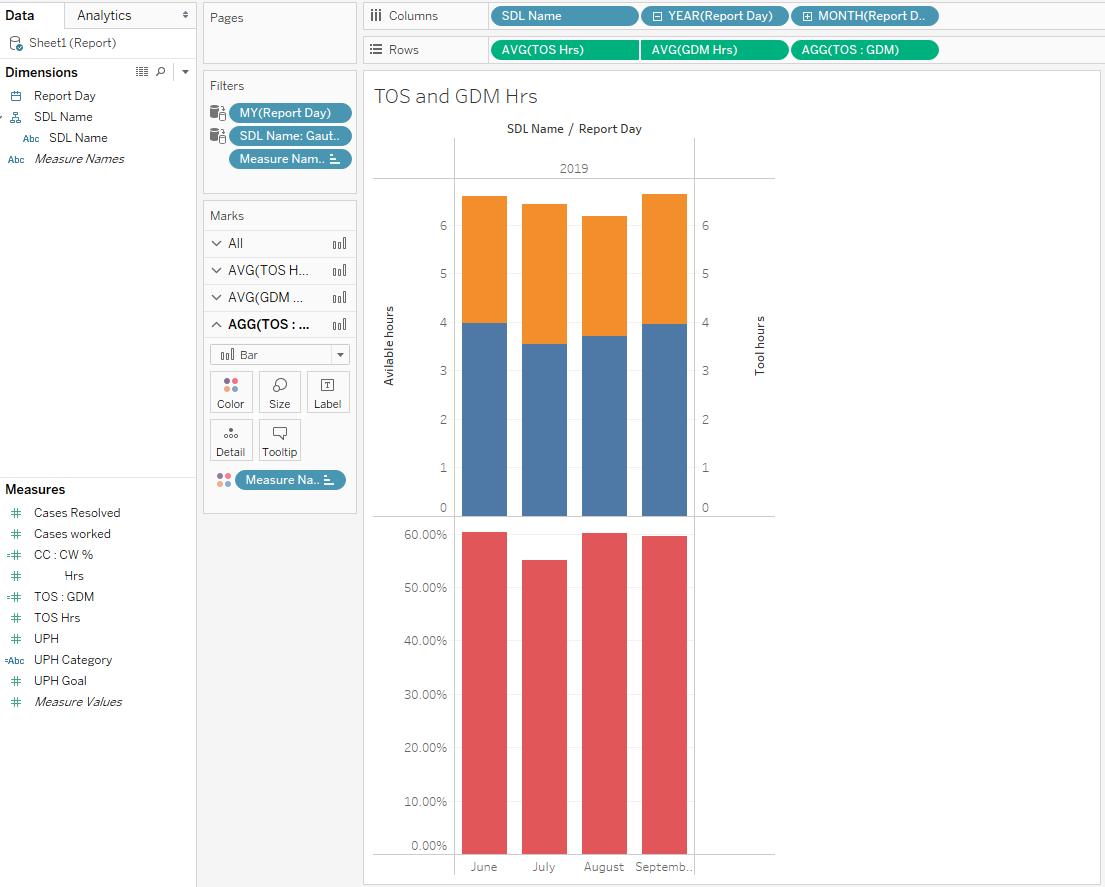Click the number icon next to Cases worked
Viewport: 1105px width, 887px height.
(16, 534)
